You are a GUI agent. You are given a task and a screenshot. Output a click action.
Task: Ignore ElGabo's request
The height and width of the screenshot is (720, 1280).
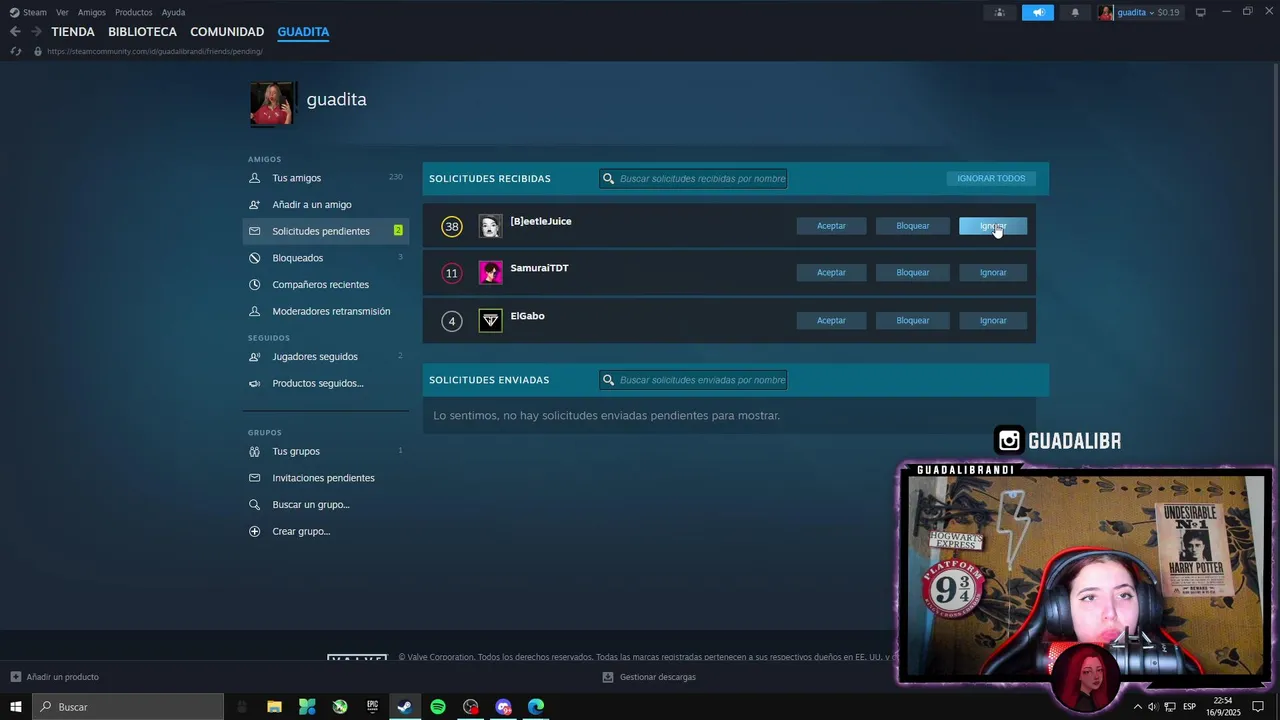coord(993,320)
